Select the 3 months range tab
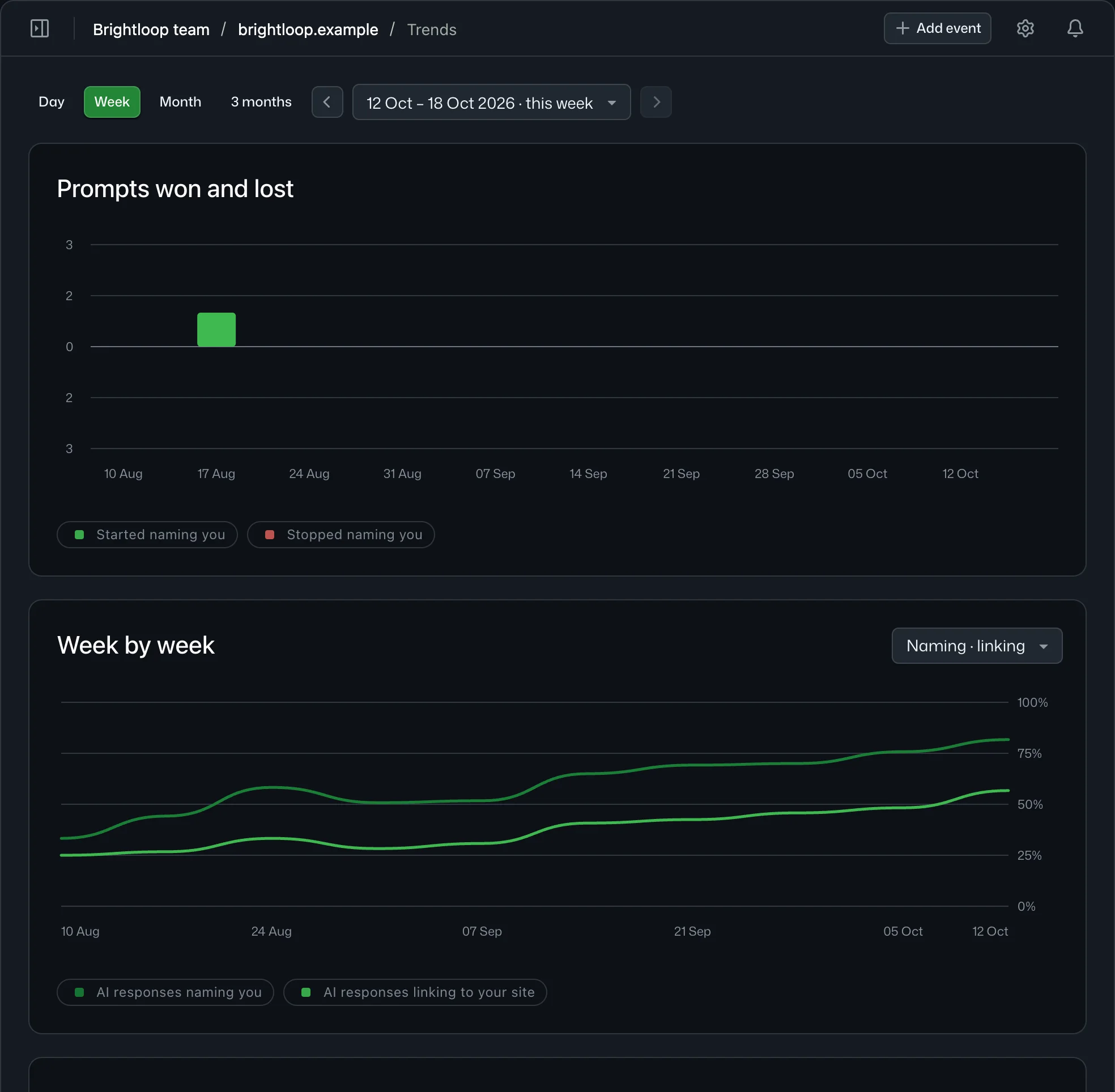1115x1092 pixels. click(261, 102)
